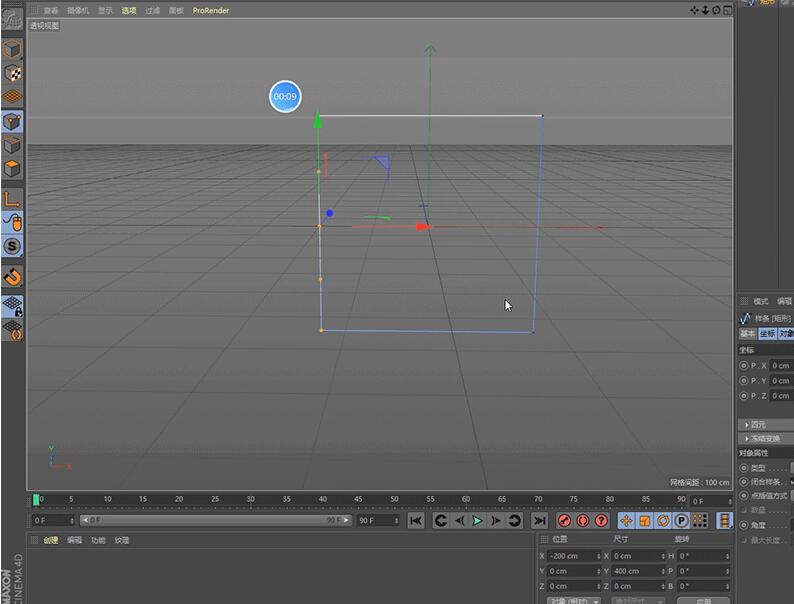Screen dimensions: 794x604
Task: Click the viewport rotate circle icon
Action: pyautogui.click(x=716, y=10)
